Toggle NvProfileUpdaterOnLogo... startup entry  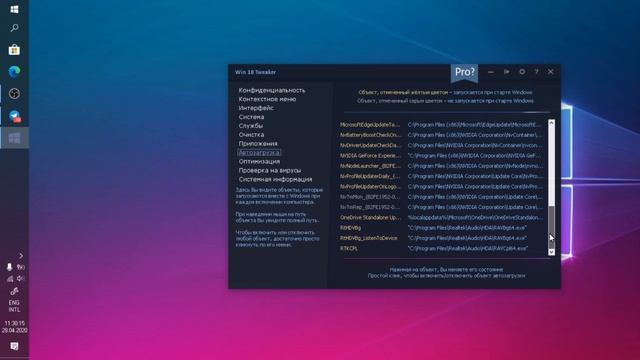(370, 187)
